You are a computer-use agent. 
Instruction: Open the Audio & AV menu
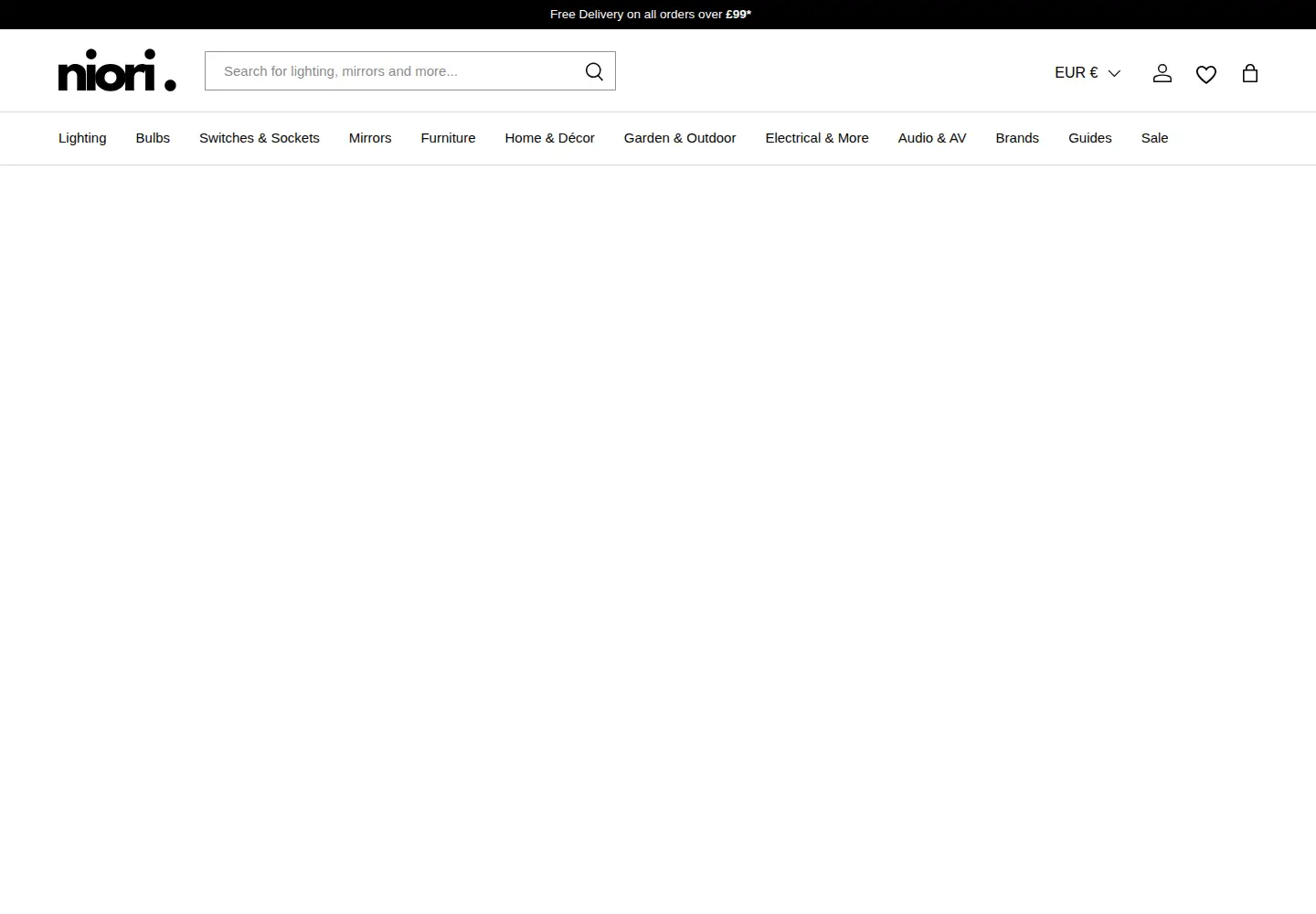point(932,138)
